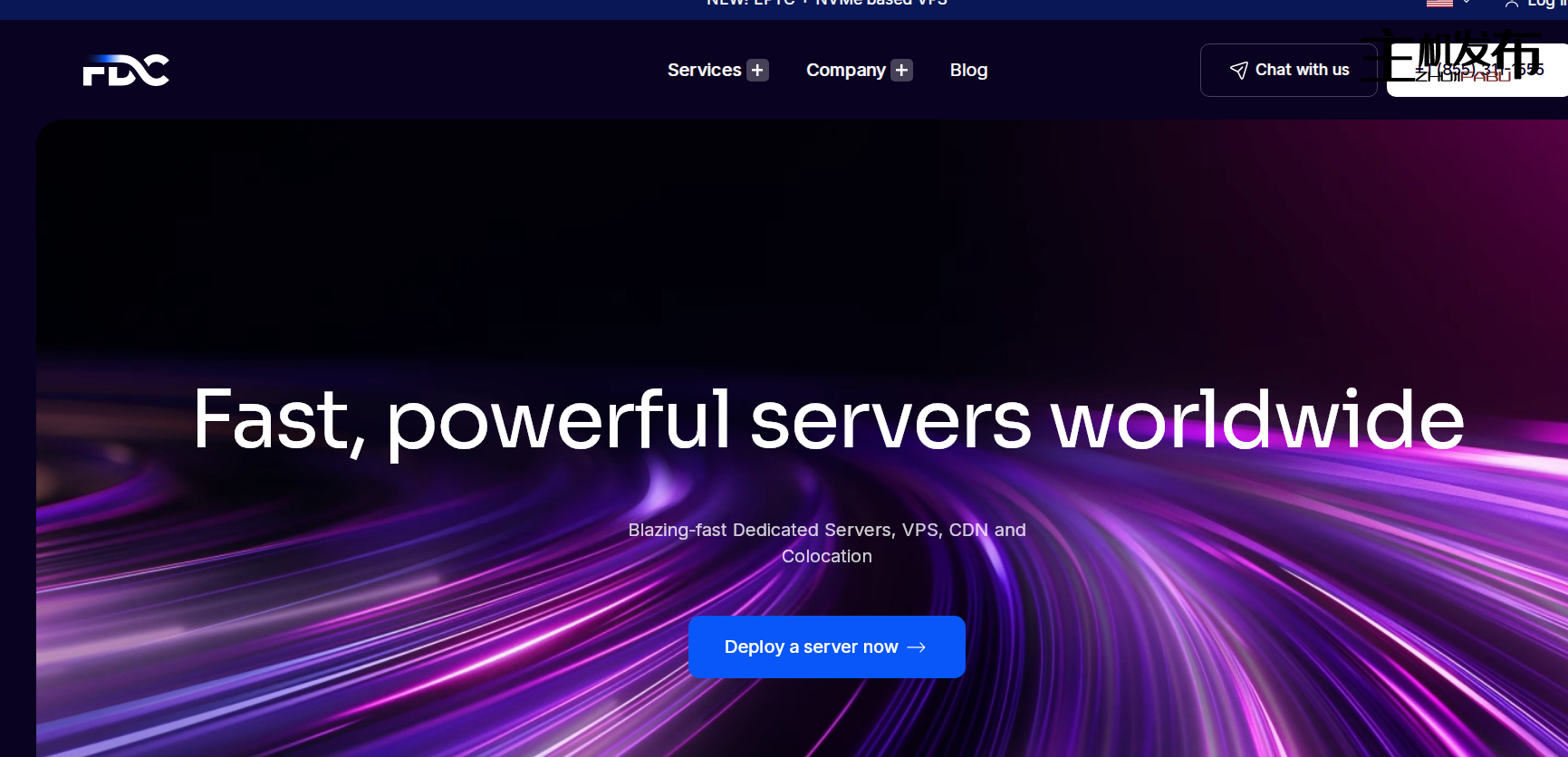Open the Company navigation item
This screenshot has width=1568, height=757.
click(845, 71)
